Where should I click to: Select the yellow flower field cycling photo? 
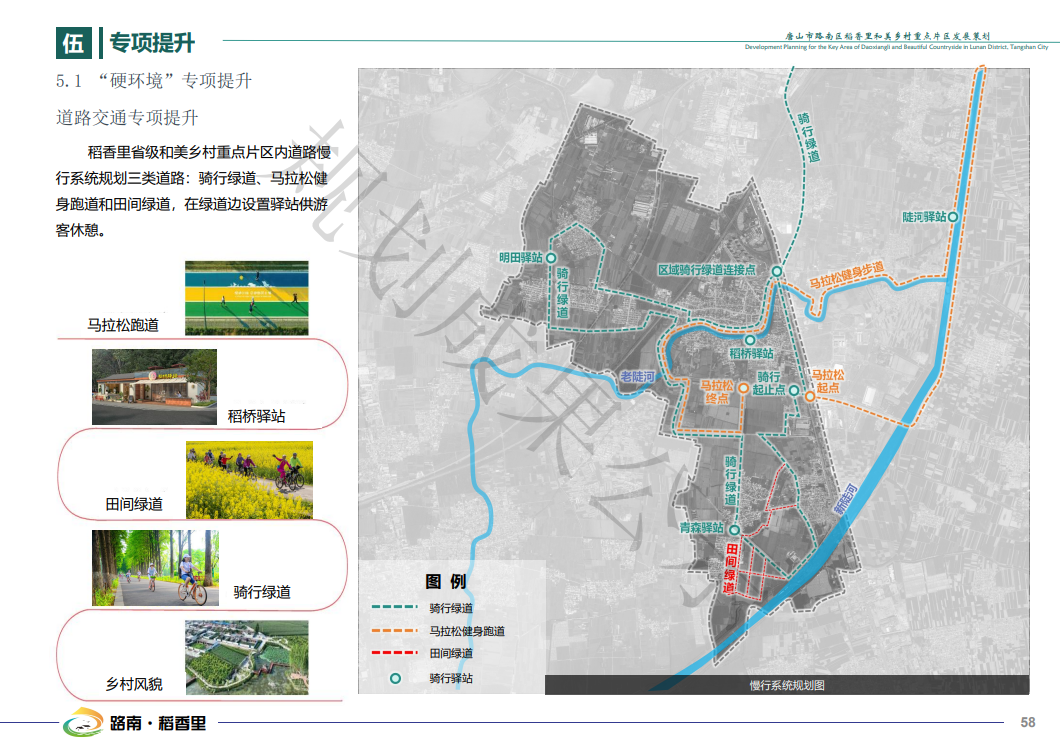coord(249,480)
